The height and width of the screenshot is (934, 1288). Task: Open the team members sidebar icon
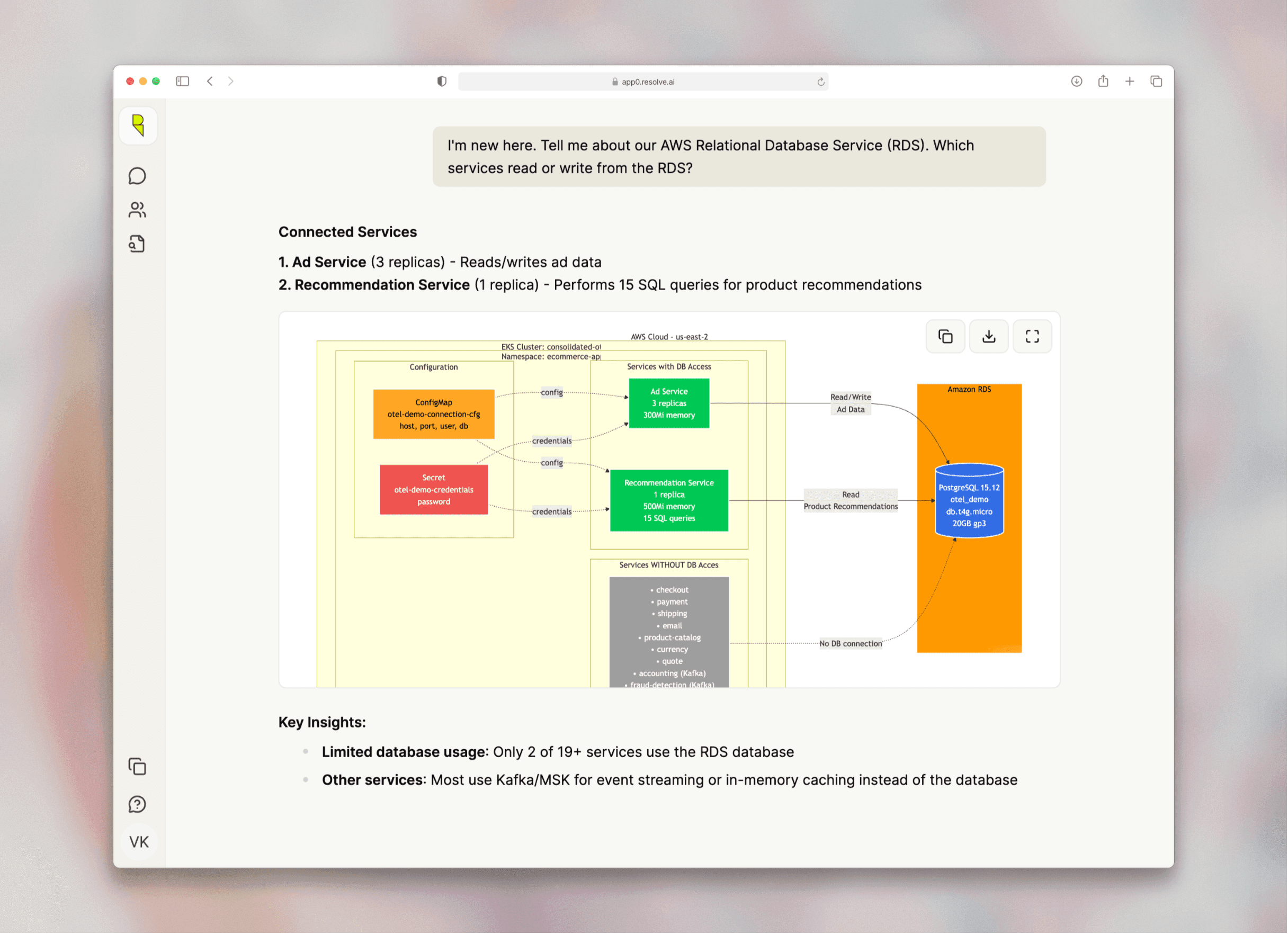(137, 210)
